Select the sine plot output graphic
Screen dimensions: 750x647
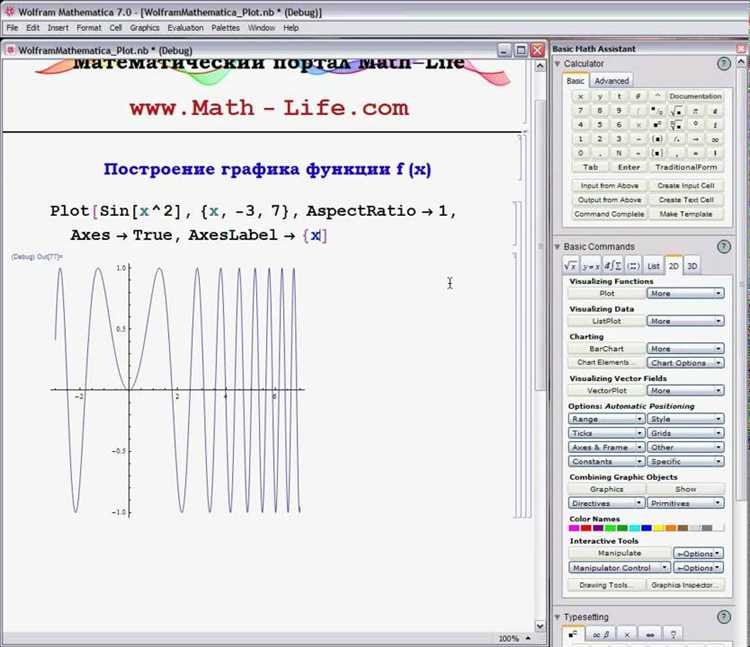[x=177, y=390]
